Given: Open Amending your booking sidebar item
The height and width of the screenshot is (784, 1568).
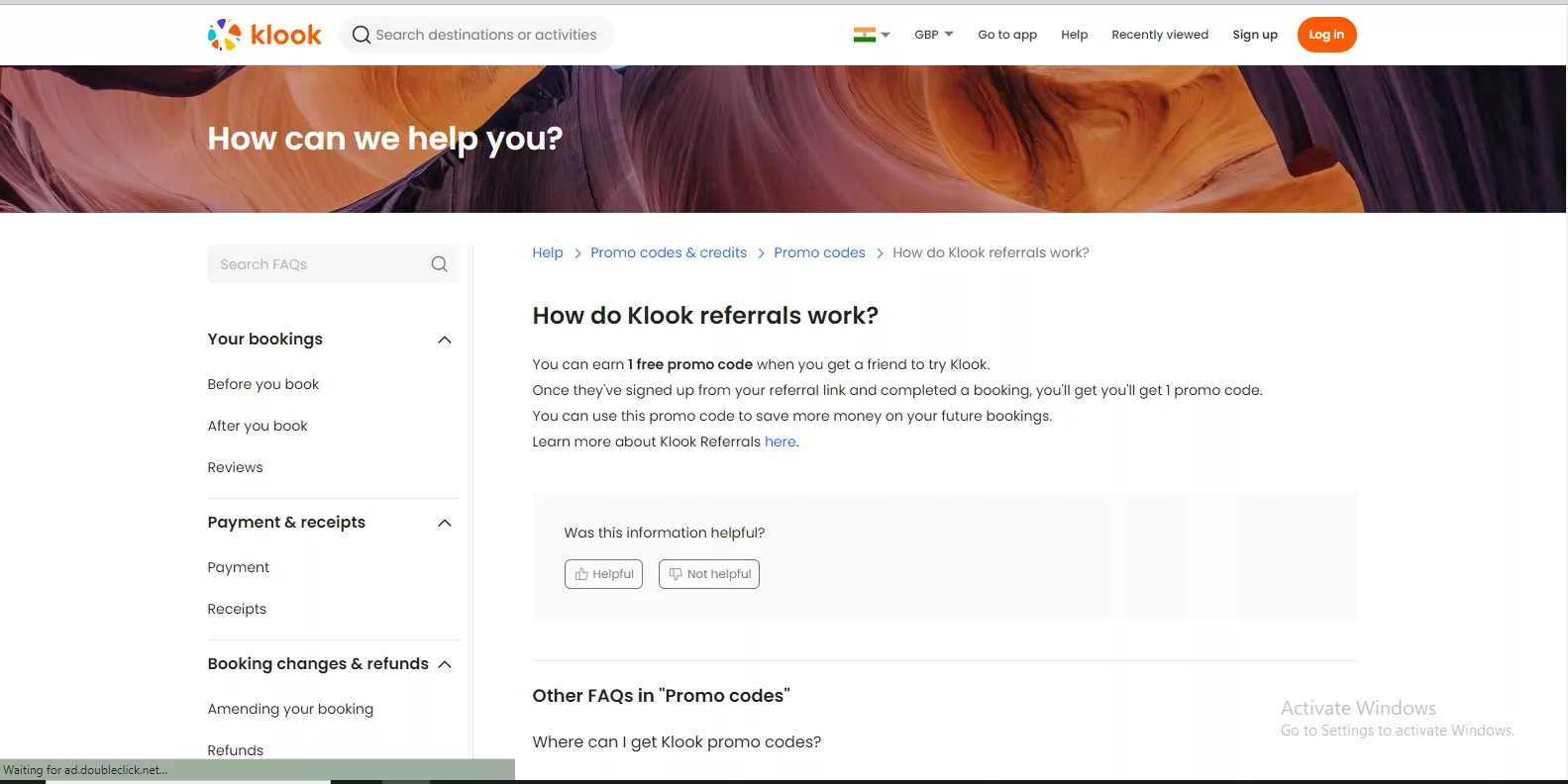Looking at the screenshot, I should (290, 709).
